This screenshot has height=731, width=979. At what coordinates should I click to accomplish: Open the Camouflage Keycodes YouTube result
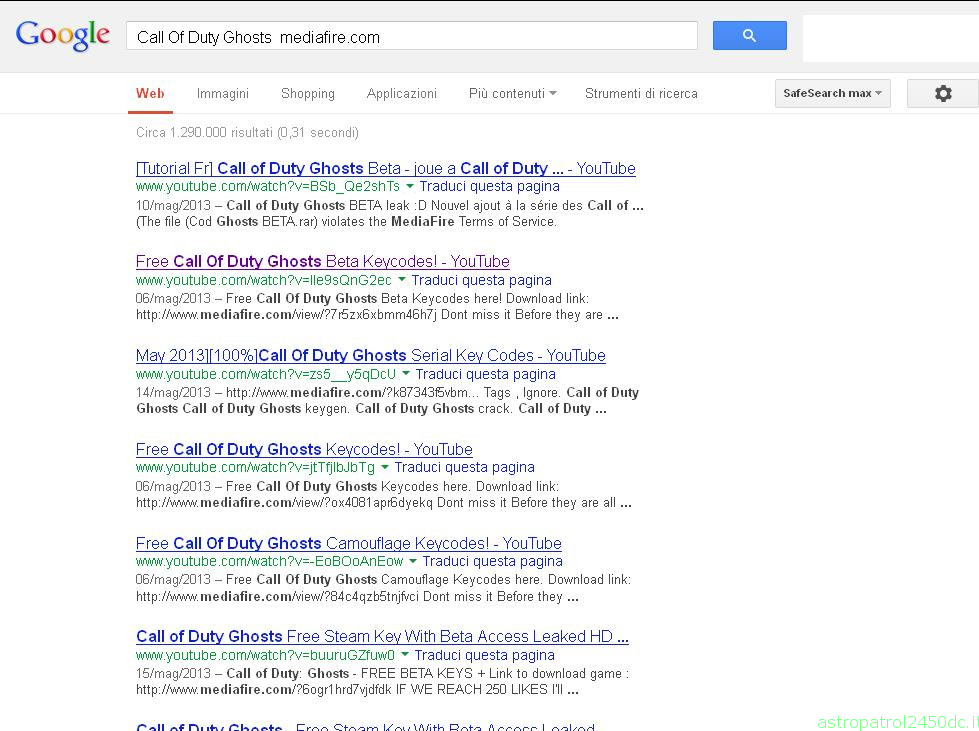(x=349, y=543)
